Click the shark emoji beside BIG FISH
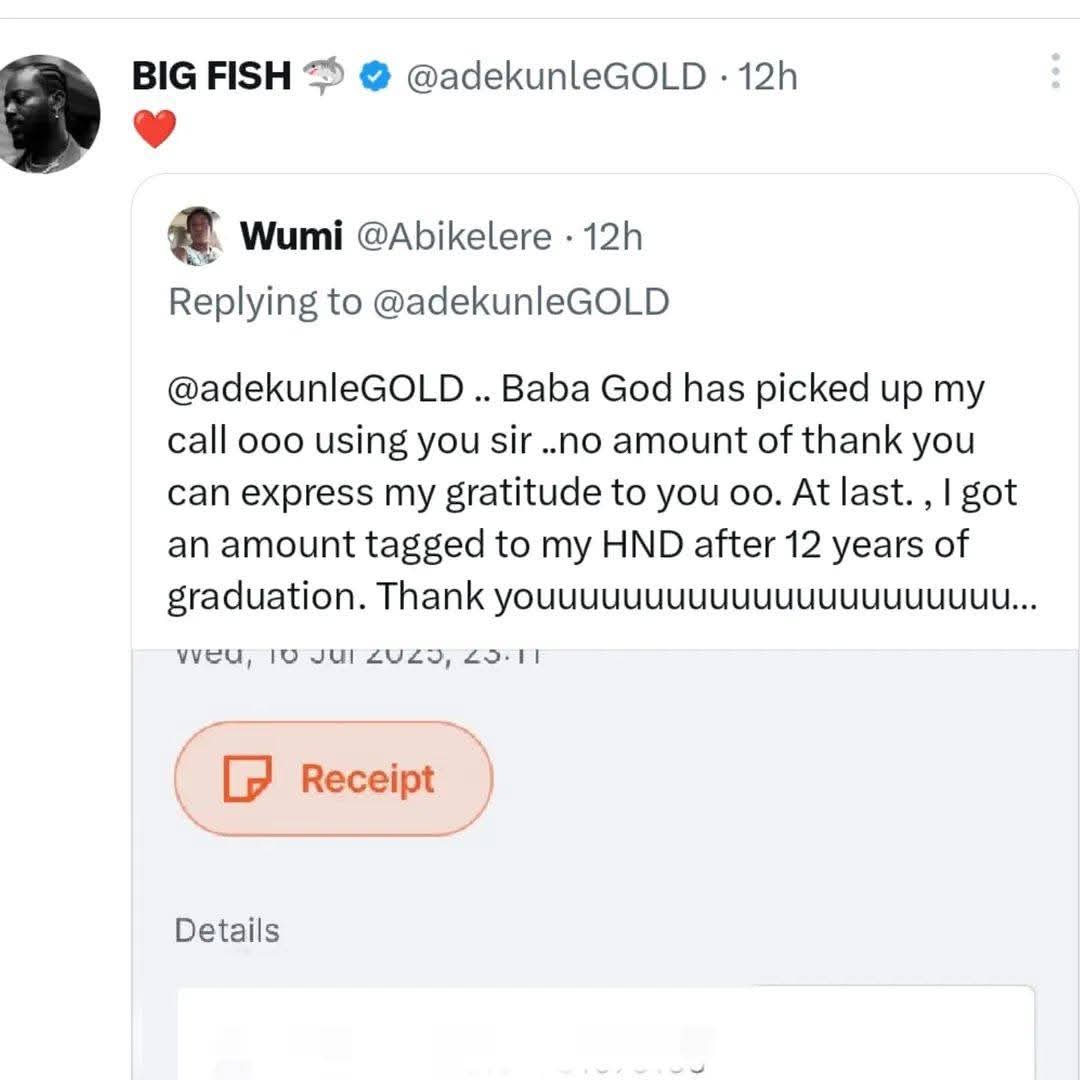The image size is (1080, 1080). [x=323, y=76]
